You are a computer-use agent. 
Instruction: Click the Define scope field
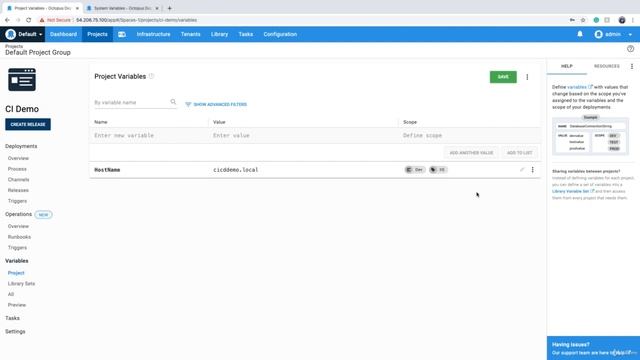[469, 135]
